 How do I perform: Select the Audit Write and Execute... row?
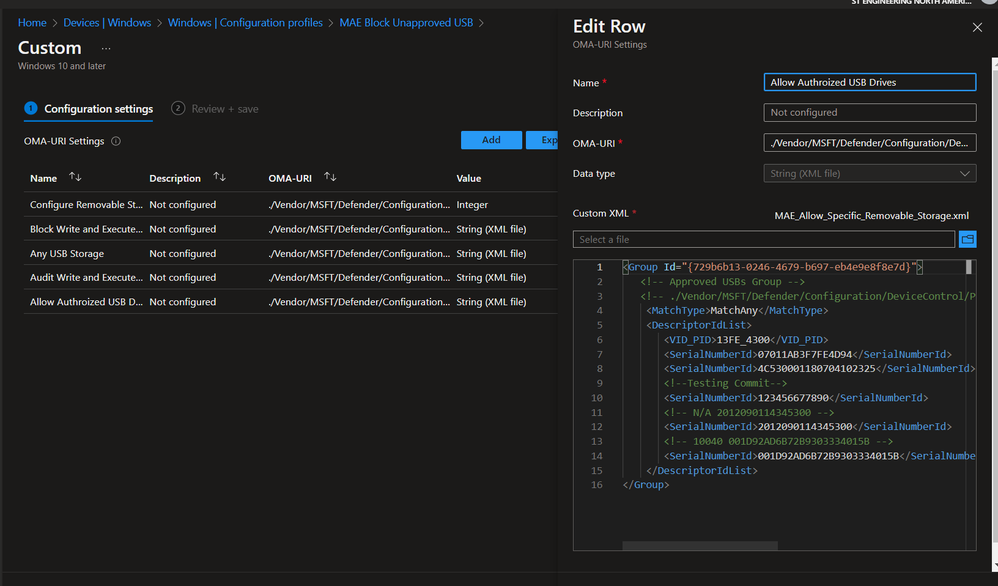click(x=290, y=277)
